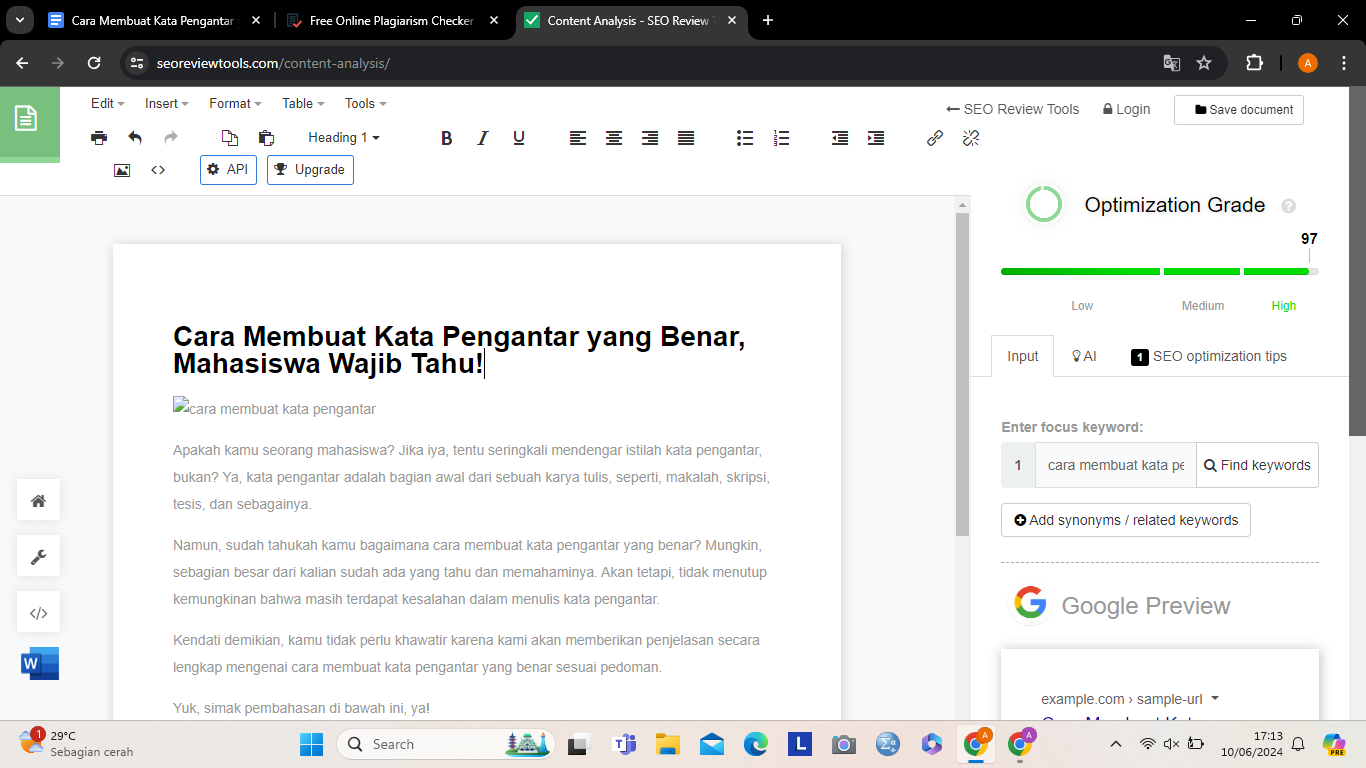Open the Heading 1 style dropdown
This screenshot has height=768, width=1366.
click(x=343, y=138)
